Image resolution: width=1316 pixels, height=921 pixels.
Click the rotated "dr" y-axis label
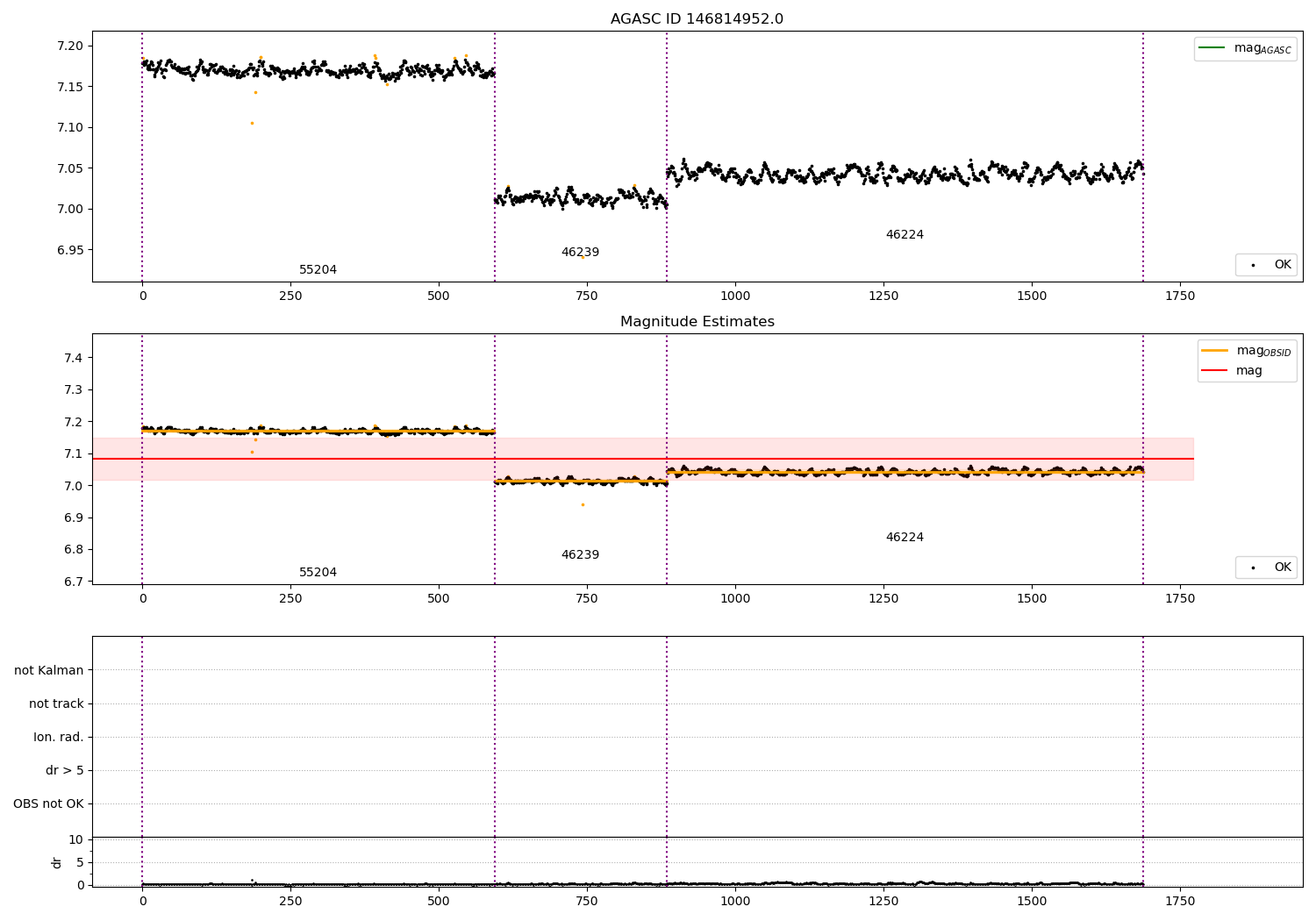point(57,862)
